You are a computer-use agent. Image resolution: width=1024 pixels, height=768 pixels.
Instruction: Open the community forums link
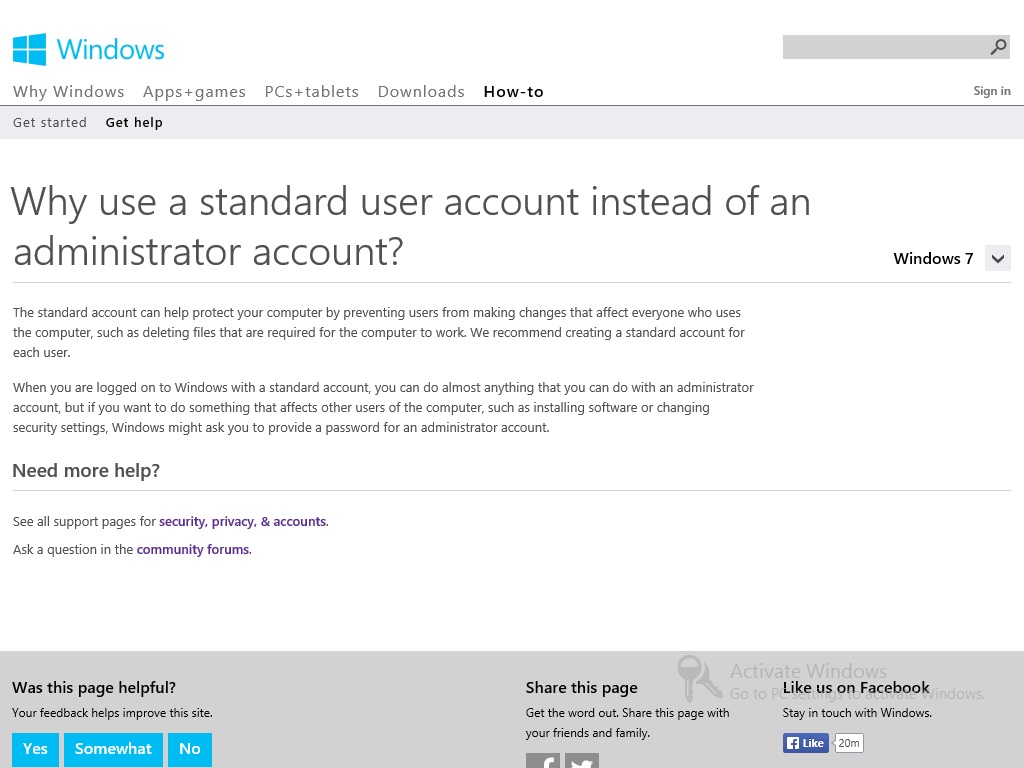click(193, 550)
